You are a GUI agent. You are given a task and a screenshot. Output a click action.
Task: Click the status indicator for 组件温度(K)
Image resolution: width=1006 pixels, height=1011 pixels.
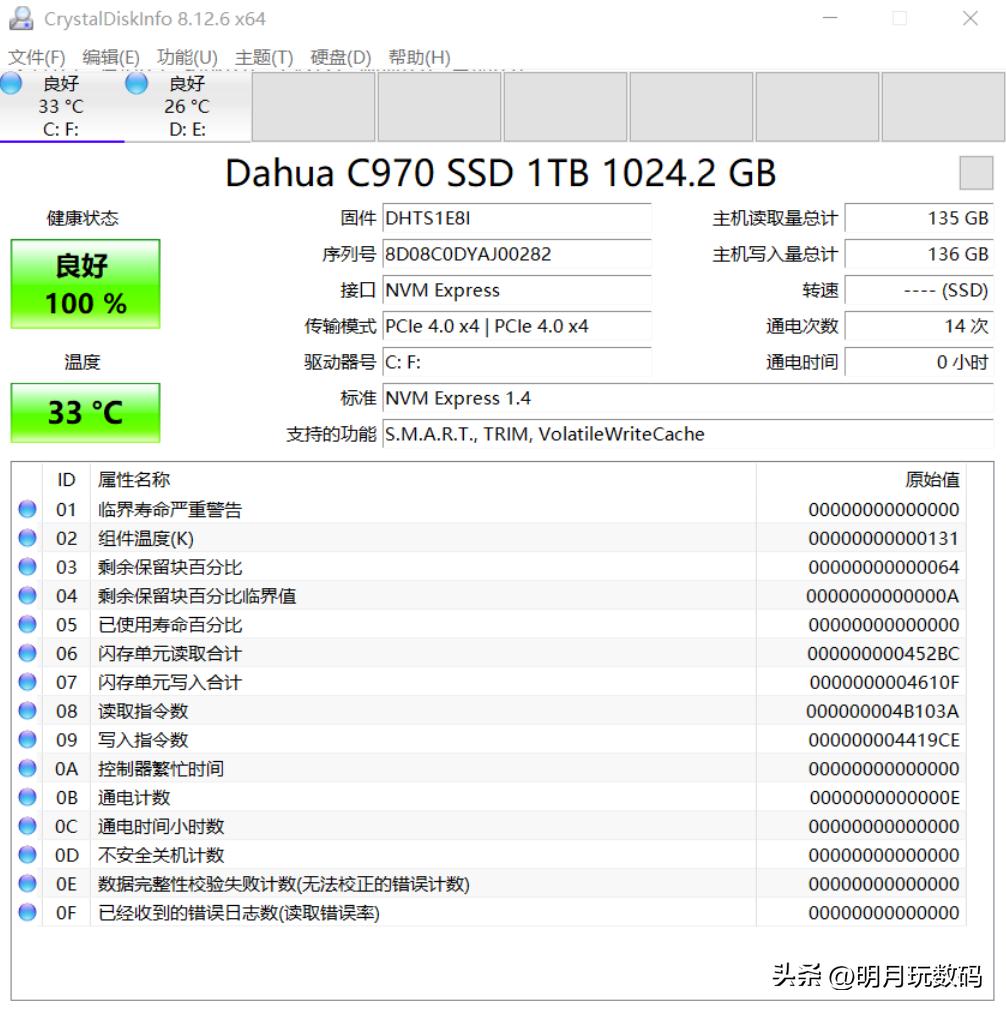(26, 537)
